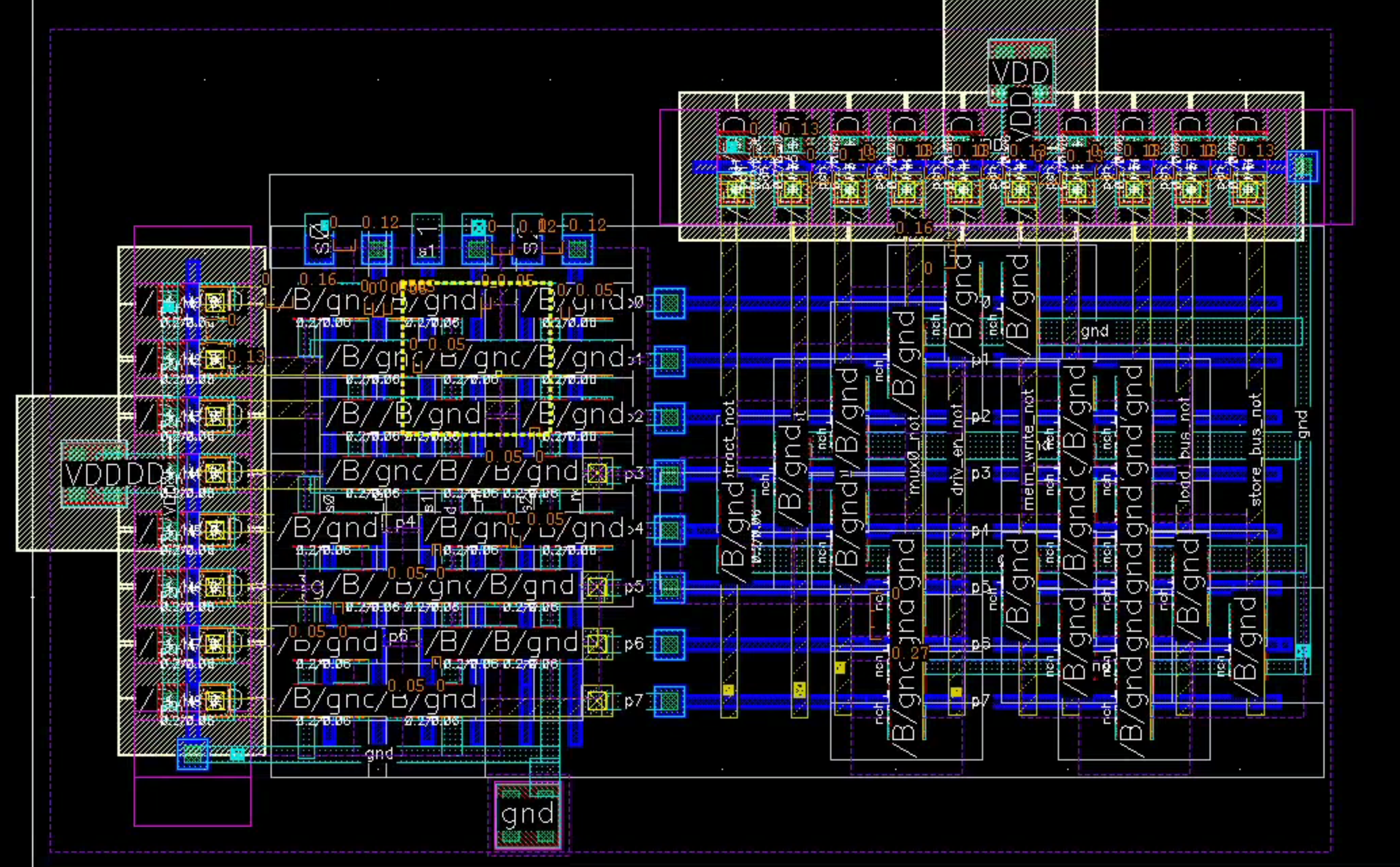Select the yellow contact box next to p3
Viewport: 1400px width, 867px height.
(599, 473)
